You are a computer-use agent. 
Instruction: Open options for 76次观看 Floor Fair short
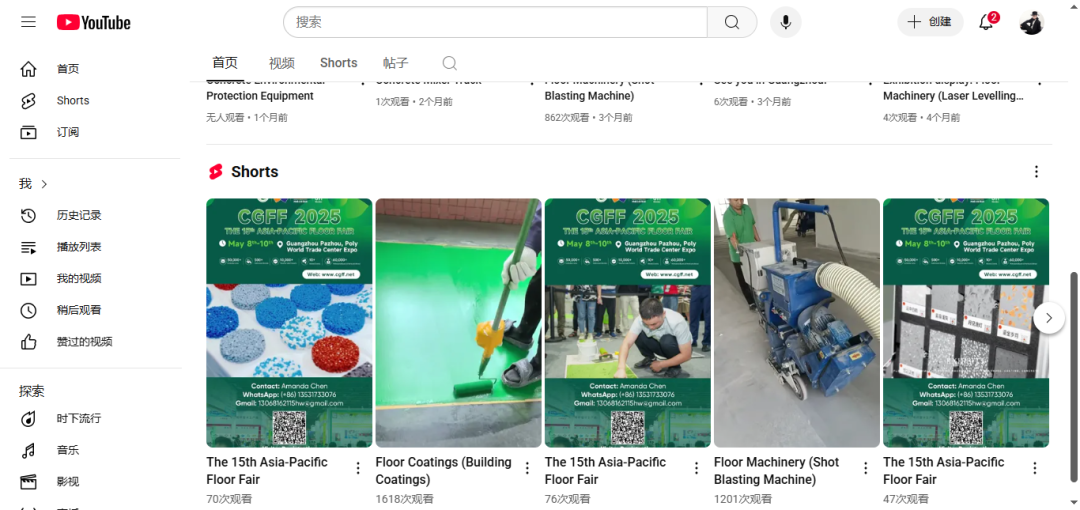click(696, 469)
